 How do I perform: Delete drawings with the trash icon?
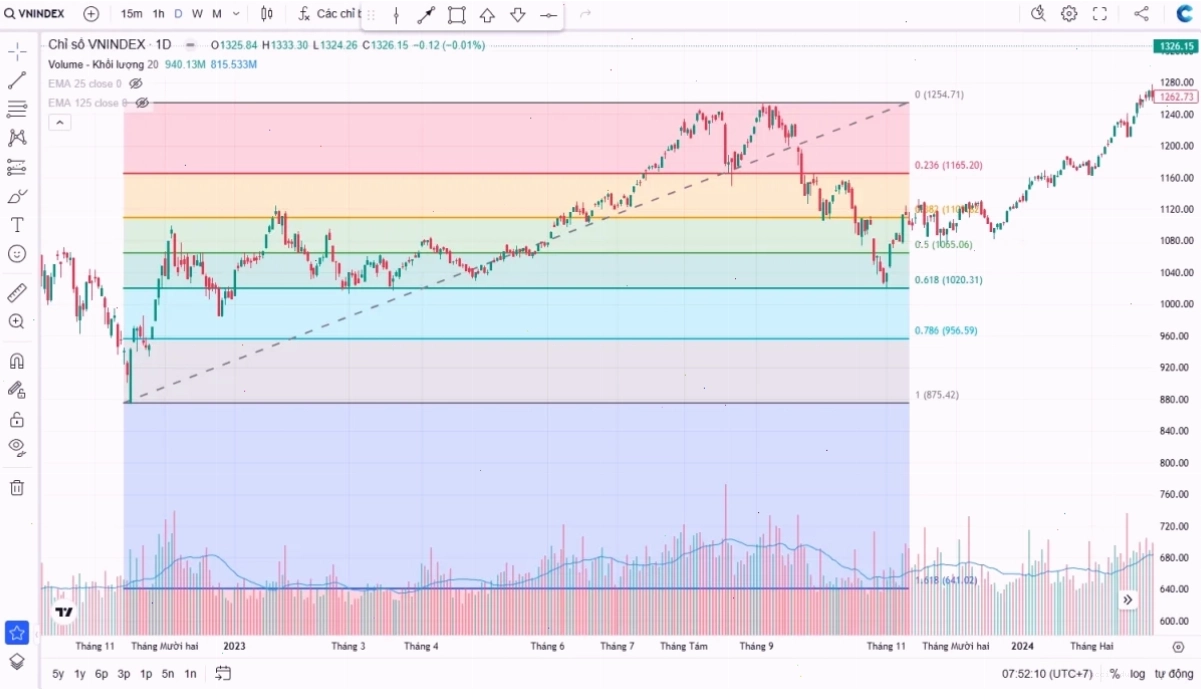[x=17, y=488]
